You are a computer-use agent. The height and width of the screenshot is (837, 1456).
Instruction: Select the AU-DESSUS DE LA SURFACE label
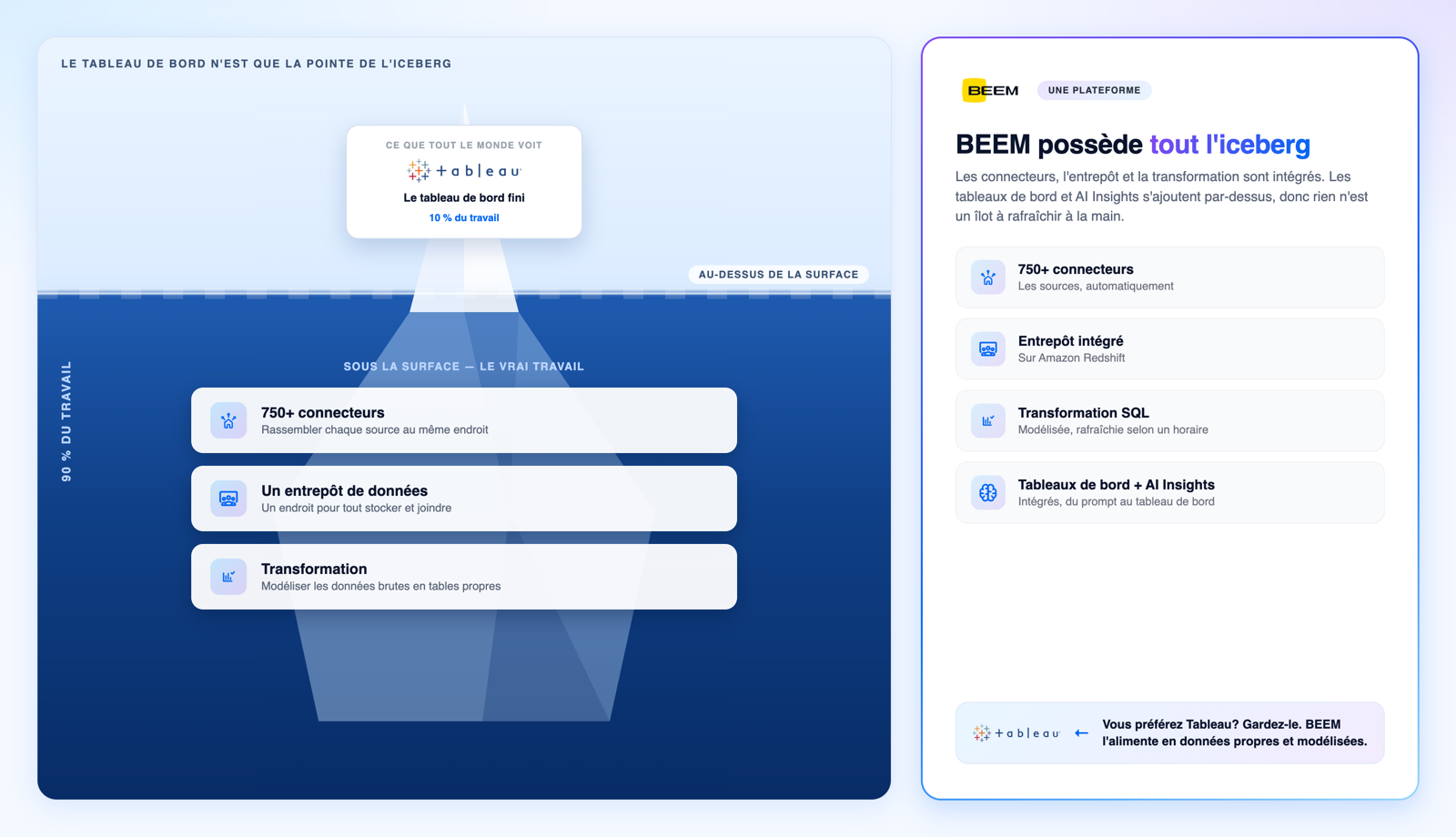click(778, 274)
